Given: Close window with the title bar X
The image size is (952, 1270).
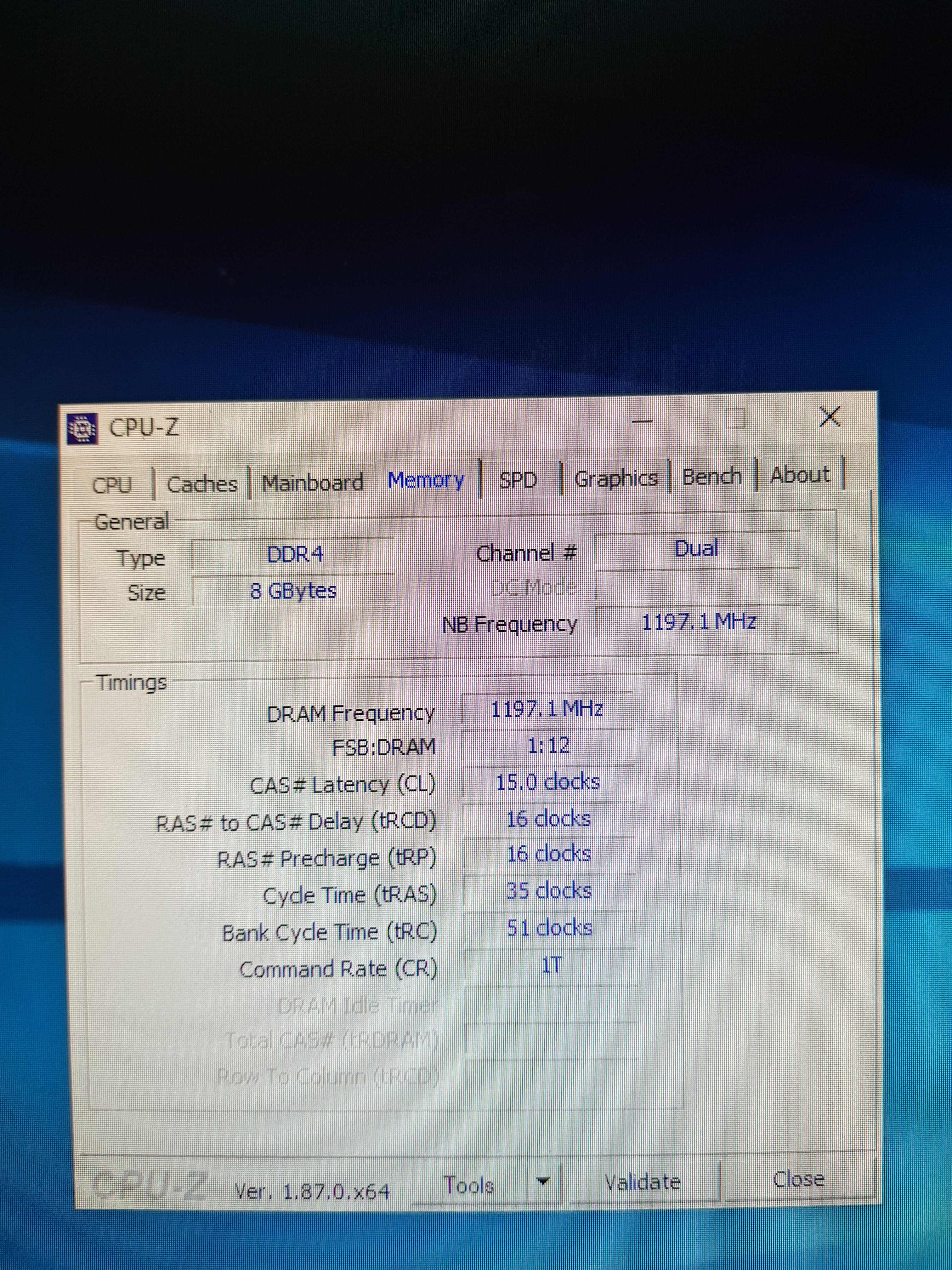Looking at the screenshot, I should [x=830, y=417].
